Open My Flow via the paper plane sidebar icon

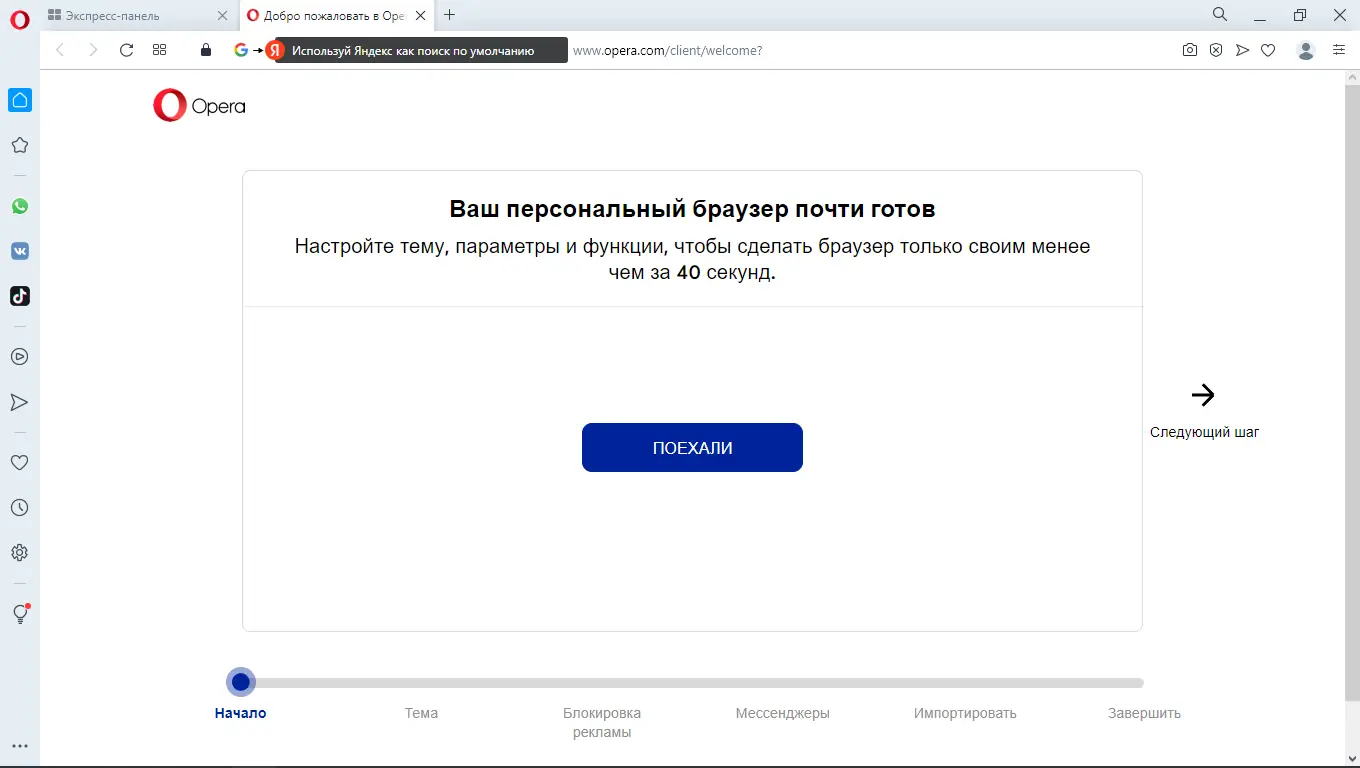click(20, 402)
